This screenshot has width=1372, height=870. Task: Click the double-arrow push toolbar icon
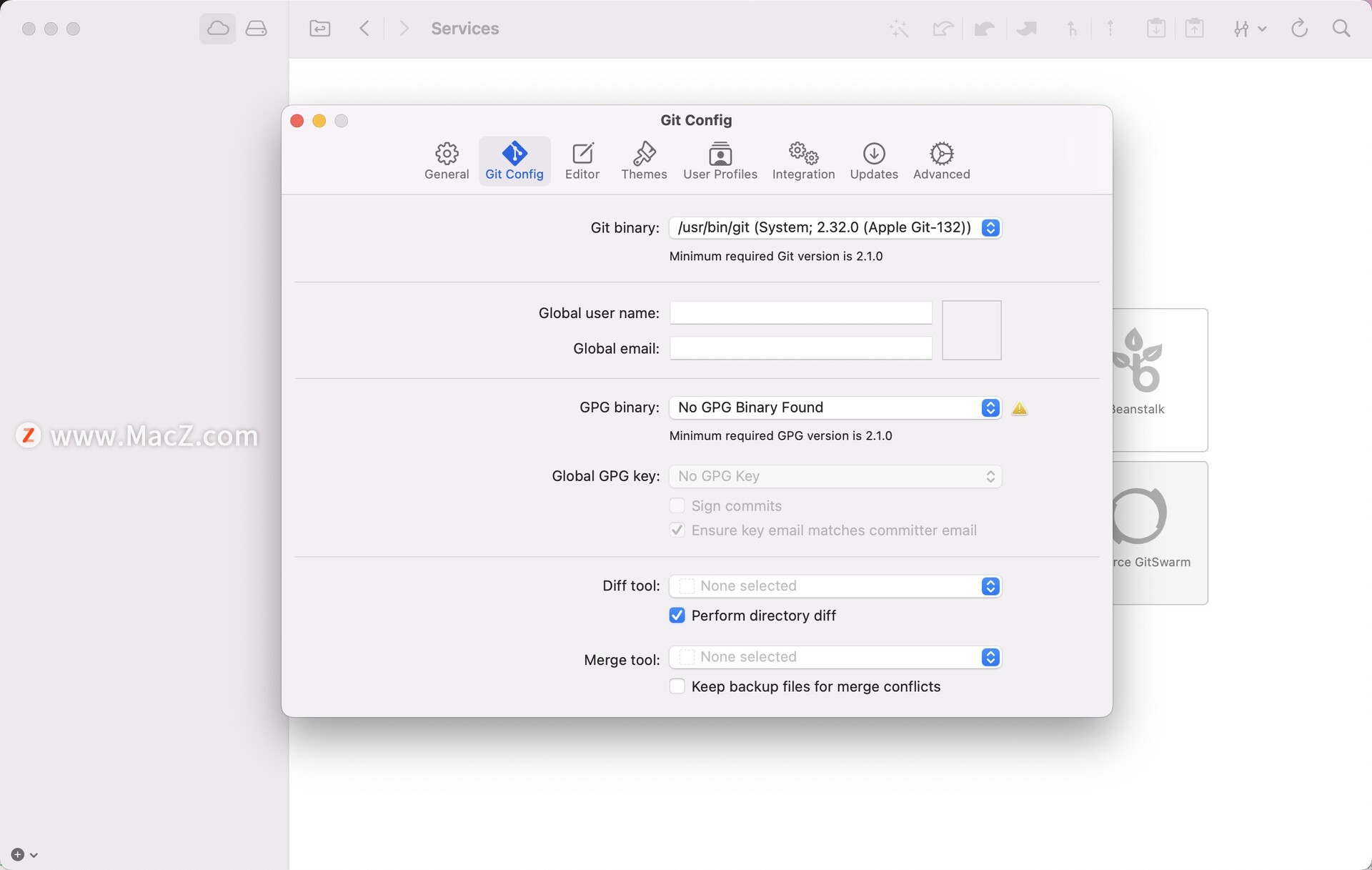1027,29
